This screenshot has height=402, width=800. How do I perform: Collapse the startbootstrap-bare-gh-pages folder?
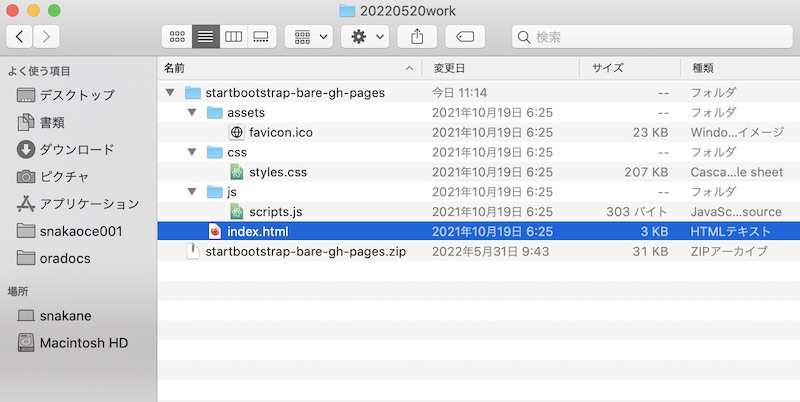(170, 93)
